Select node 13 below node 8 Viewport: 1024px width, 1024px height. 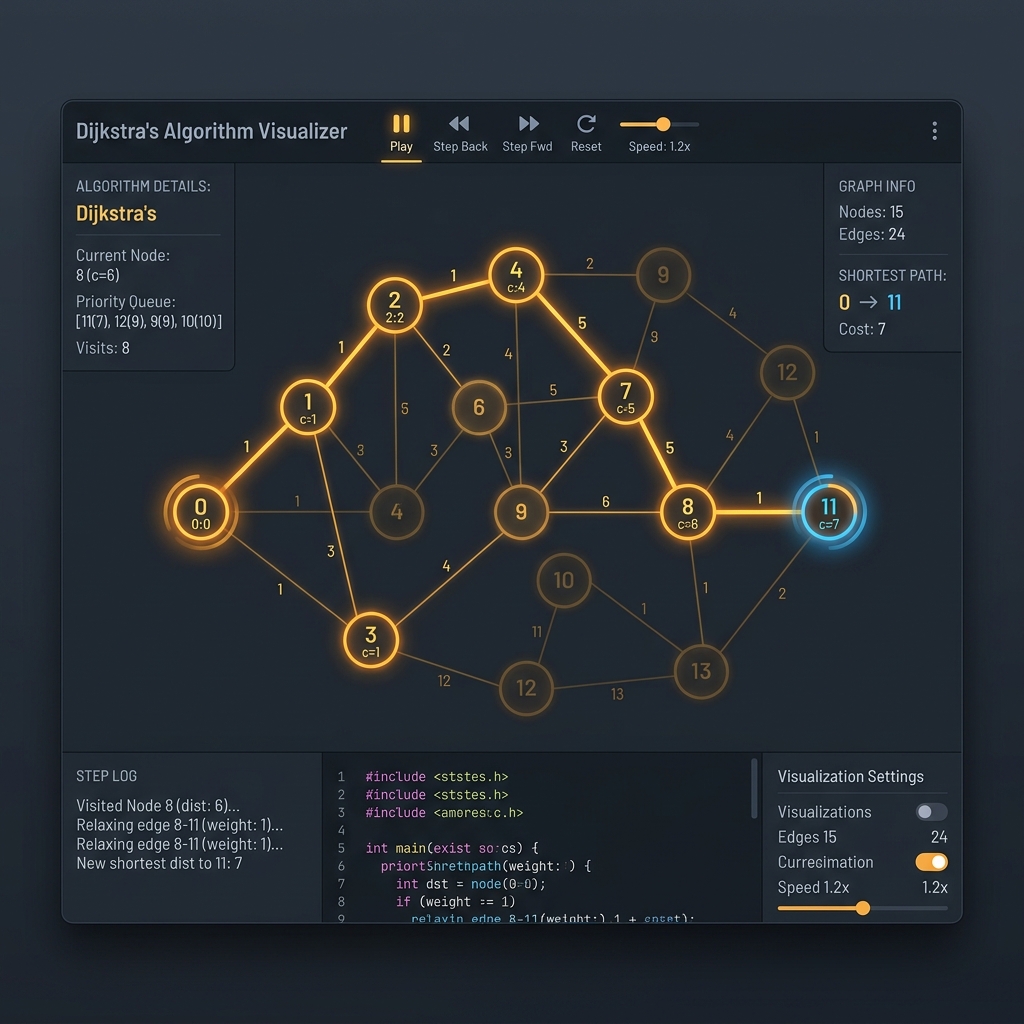pos(701,671)
